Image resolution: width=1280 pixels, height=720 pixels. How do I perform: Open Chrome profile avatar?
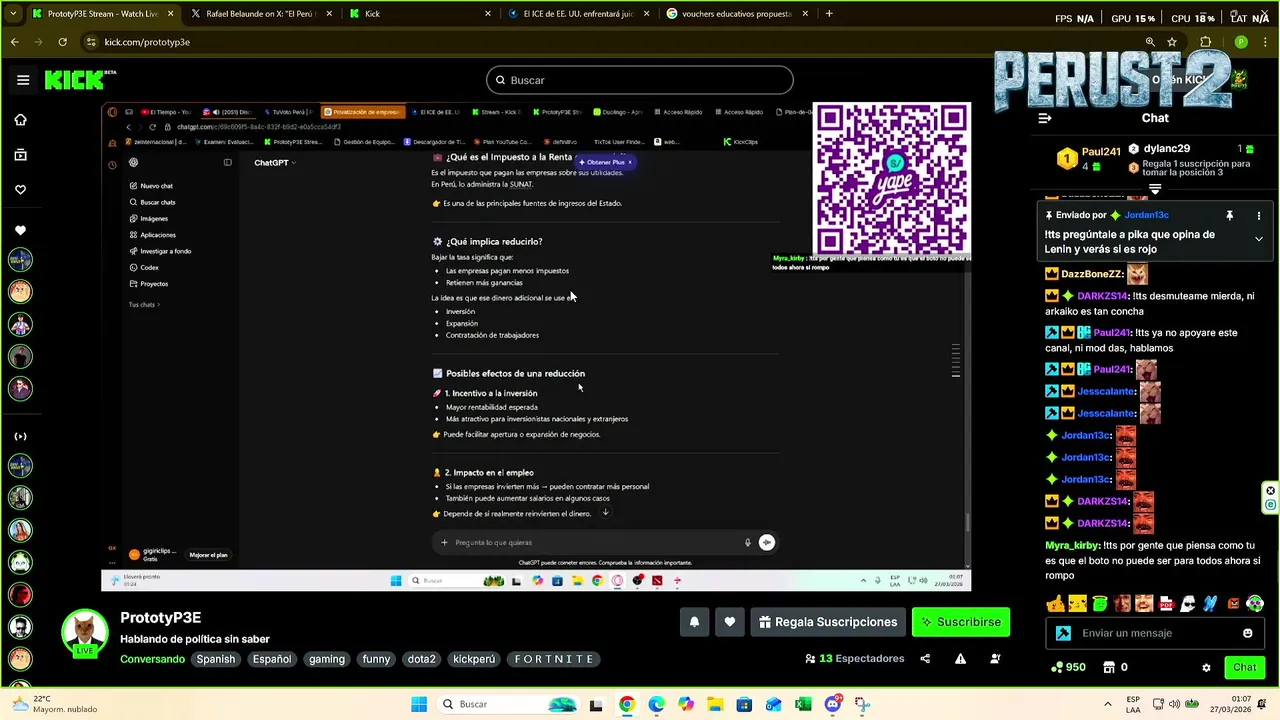[1241, 42]
